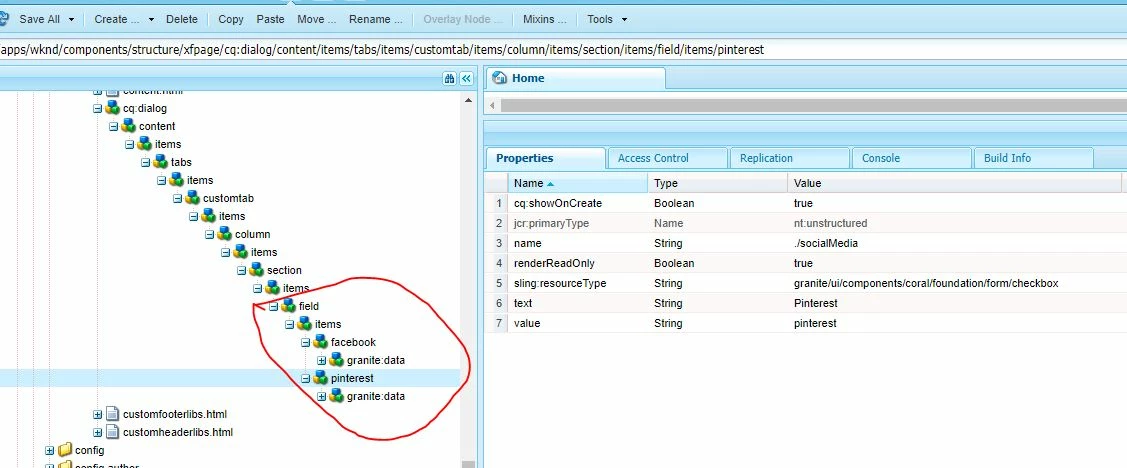Open the Save All dropdown arrow
This screenshot has height=468, width=1127.
(71, 19)
